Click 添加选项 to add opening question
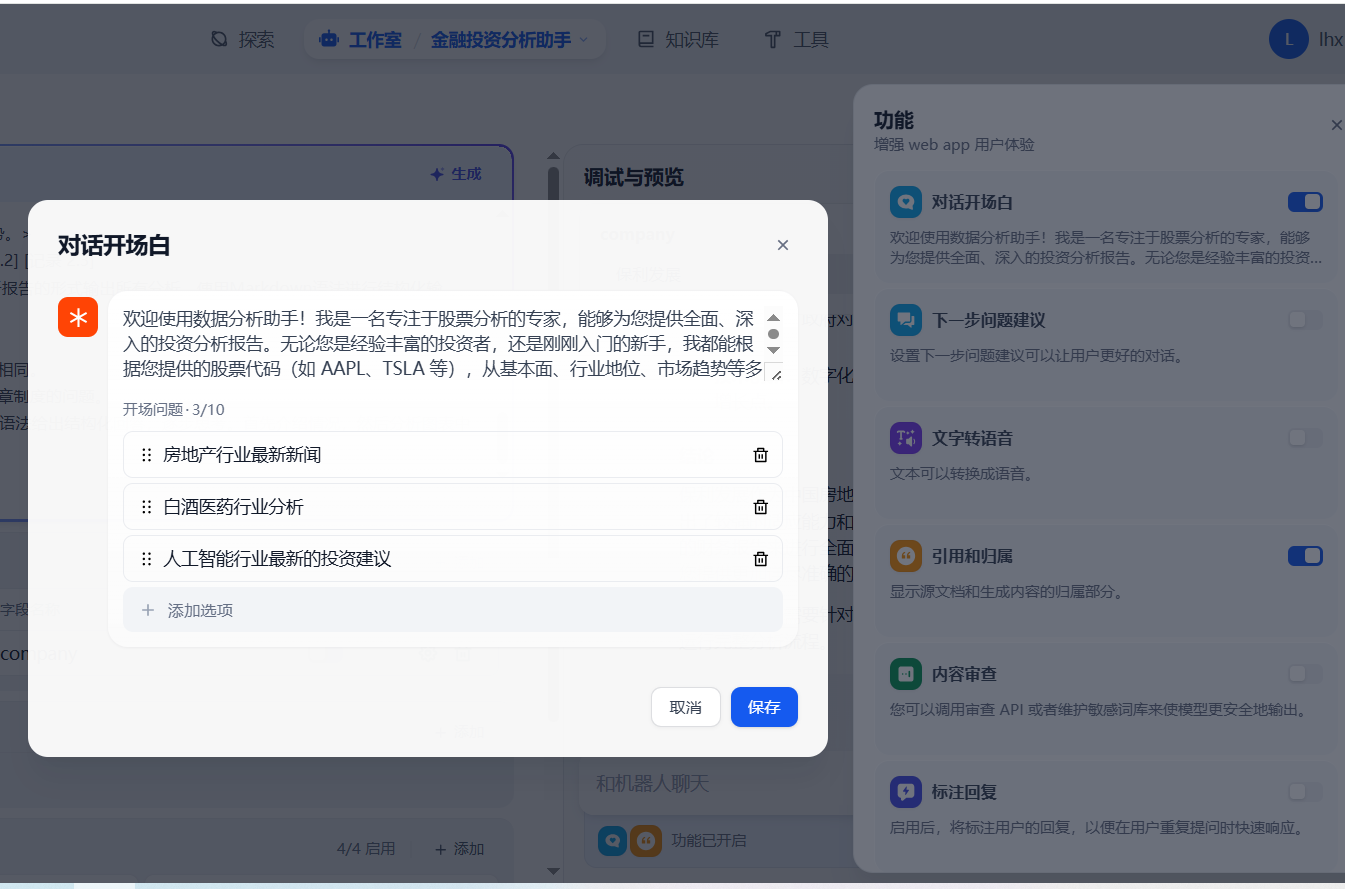 pos(452,610)
